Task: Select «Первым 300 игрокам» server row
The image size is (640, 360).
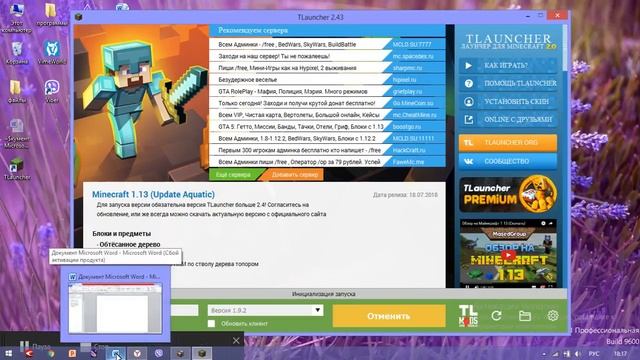Action: click(x=327, y=150)
